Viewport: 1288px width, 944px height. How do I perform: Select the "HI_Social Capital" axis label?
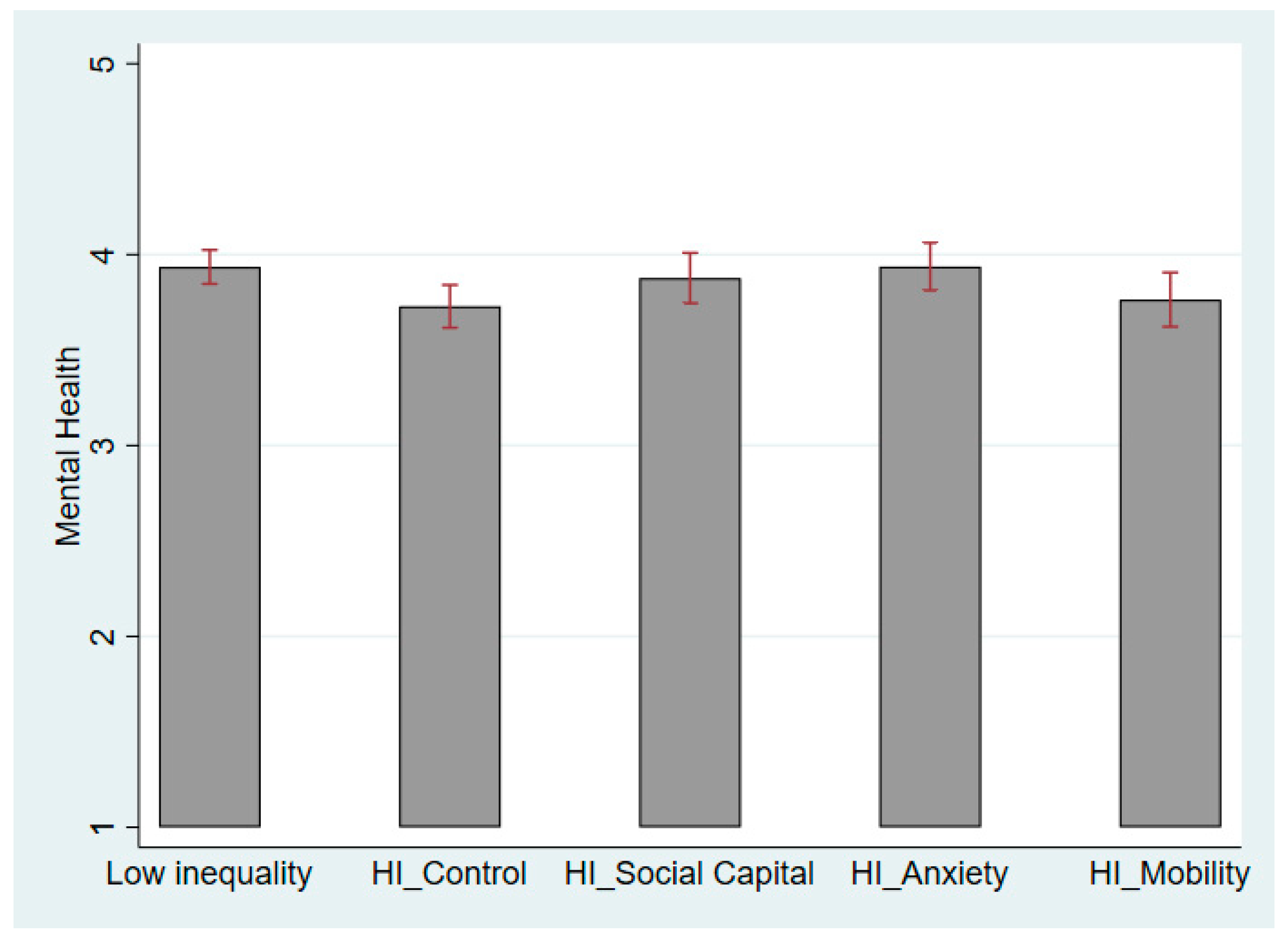coord(689,874)
